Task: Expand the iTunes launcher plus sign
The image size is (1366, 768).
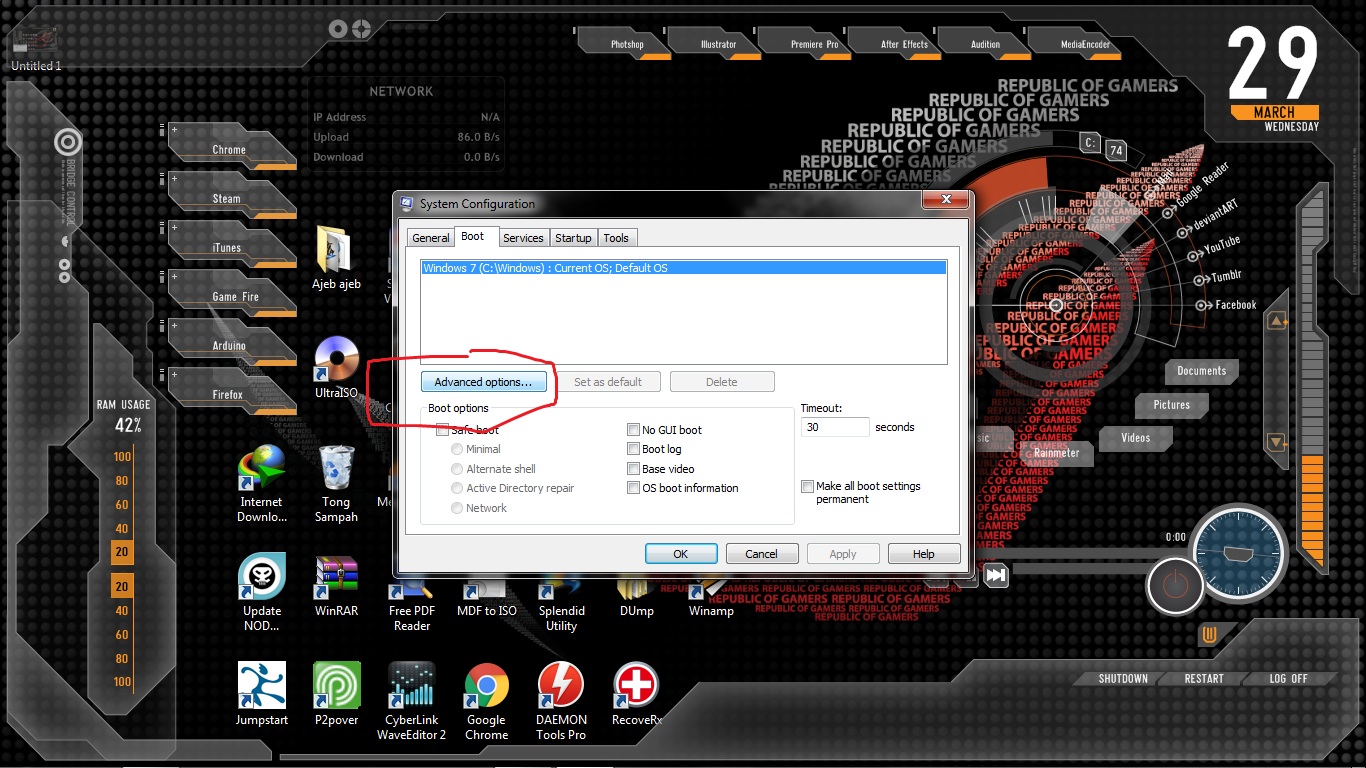Action: click(x=174, y=228)
